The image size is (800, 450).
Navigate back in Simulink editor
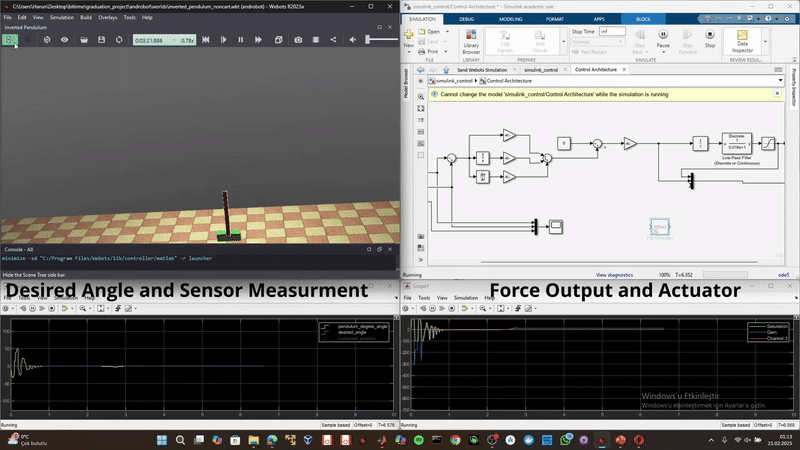pos(420,70)
